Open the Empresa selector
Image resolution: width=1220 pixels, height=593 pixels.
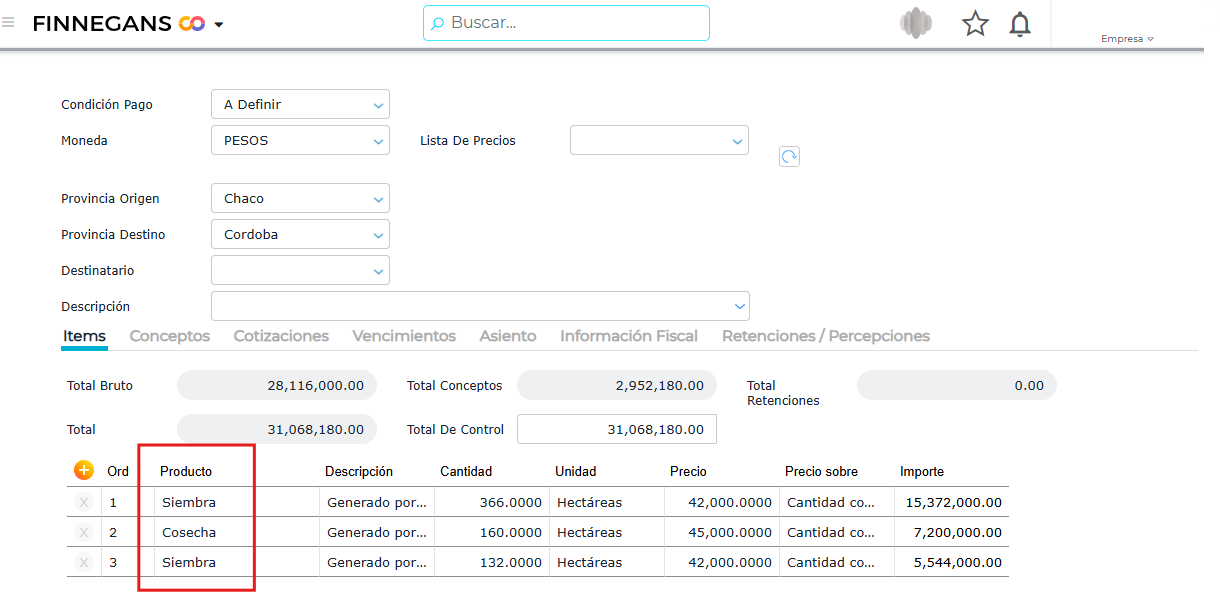pos(1127,39)
